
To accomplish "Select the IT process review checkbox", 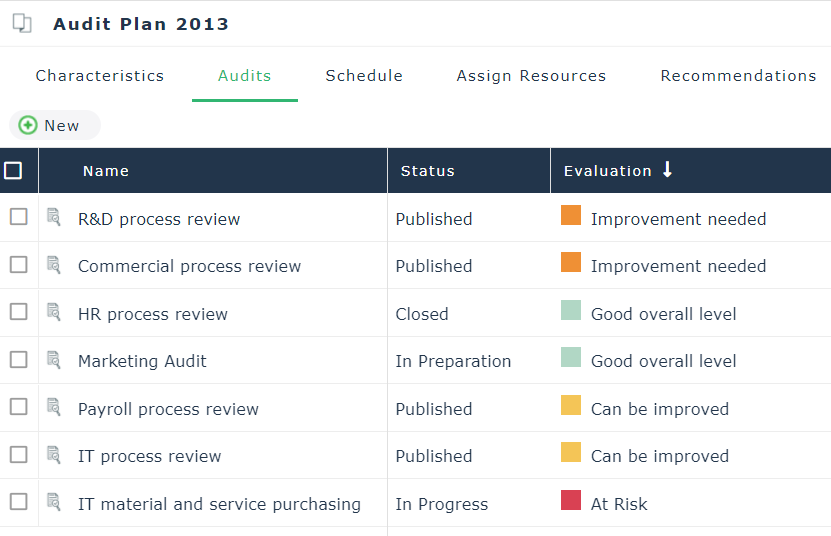I will (18, 454).
